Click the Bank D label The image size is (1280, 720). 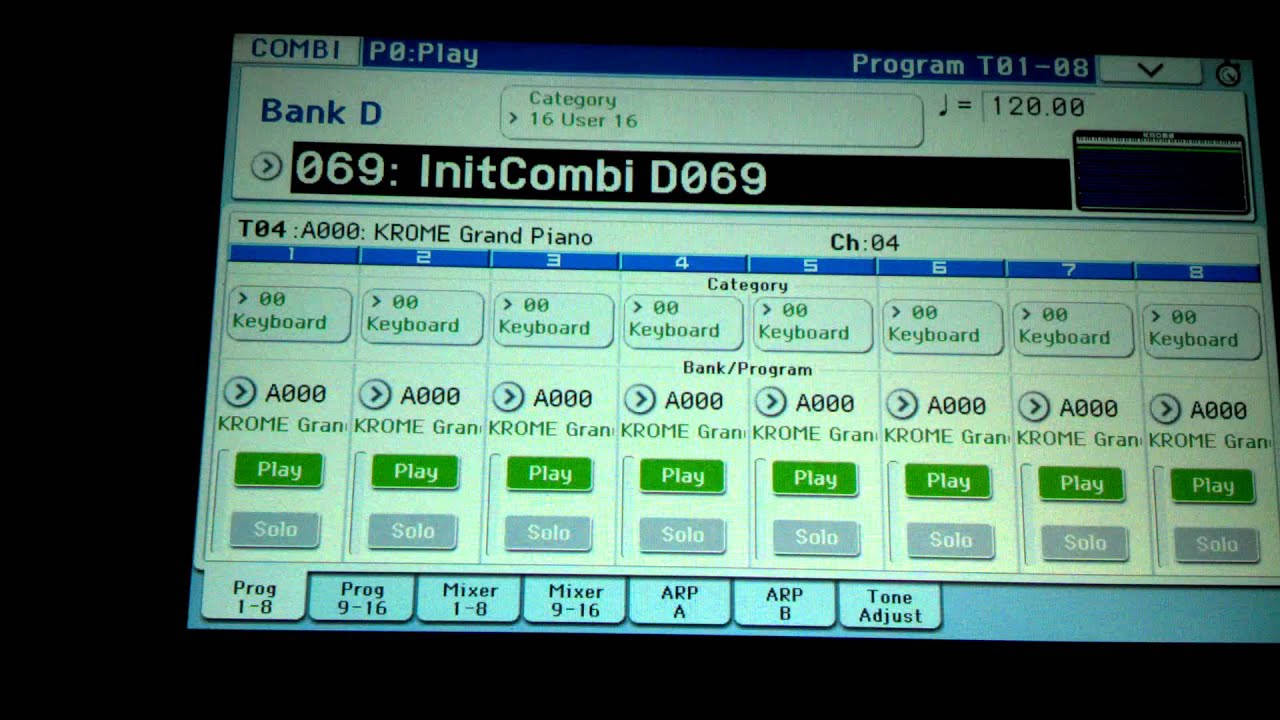321,111
